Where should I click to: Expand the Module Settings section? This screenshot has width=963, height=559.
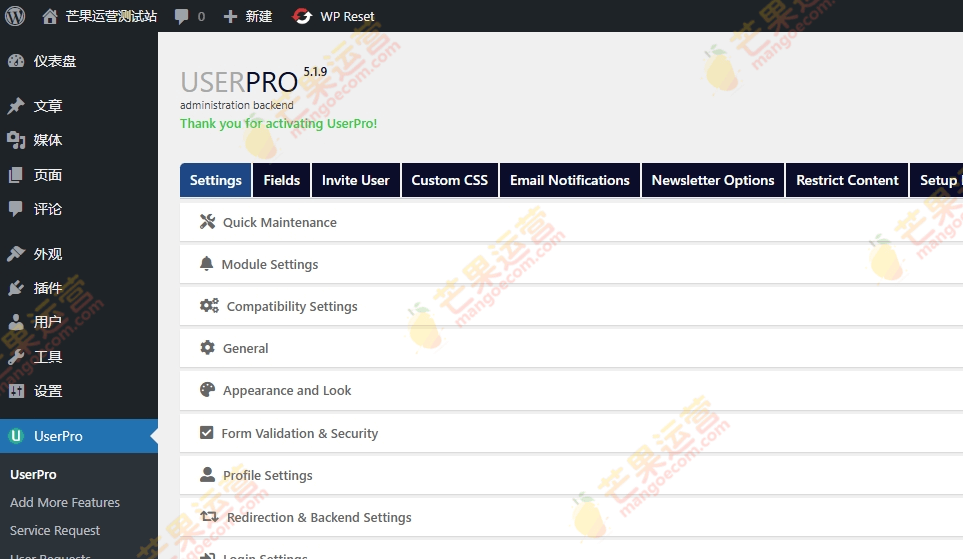tap(571, 264)
